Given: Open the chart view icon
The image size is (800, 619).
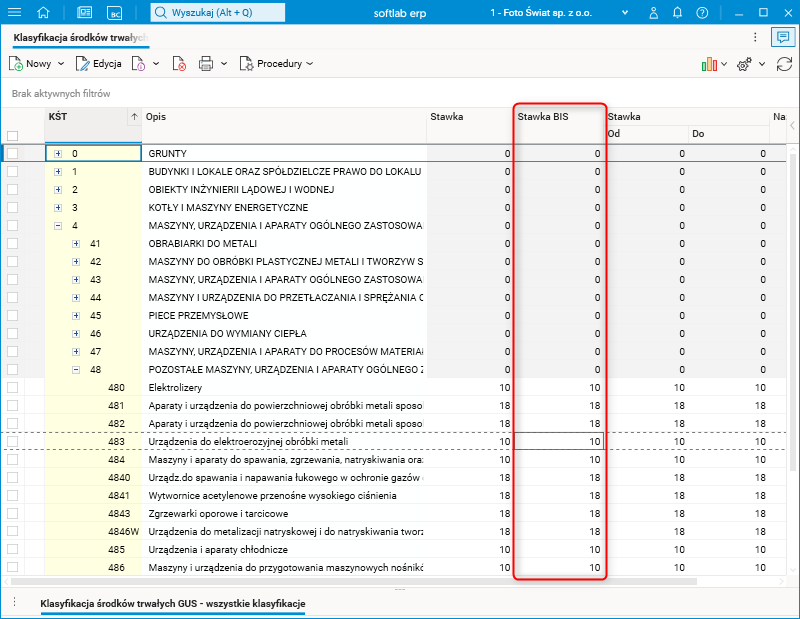Looking at the screenshot, I should [709, 64].
